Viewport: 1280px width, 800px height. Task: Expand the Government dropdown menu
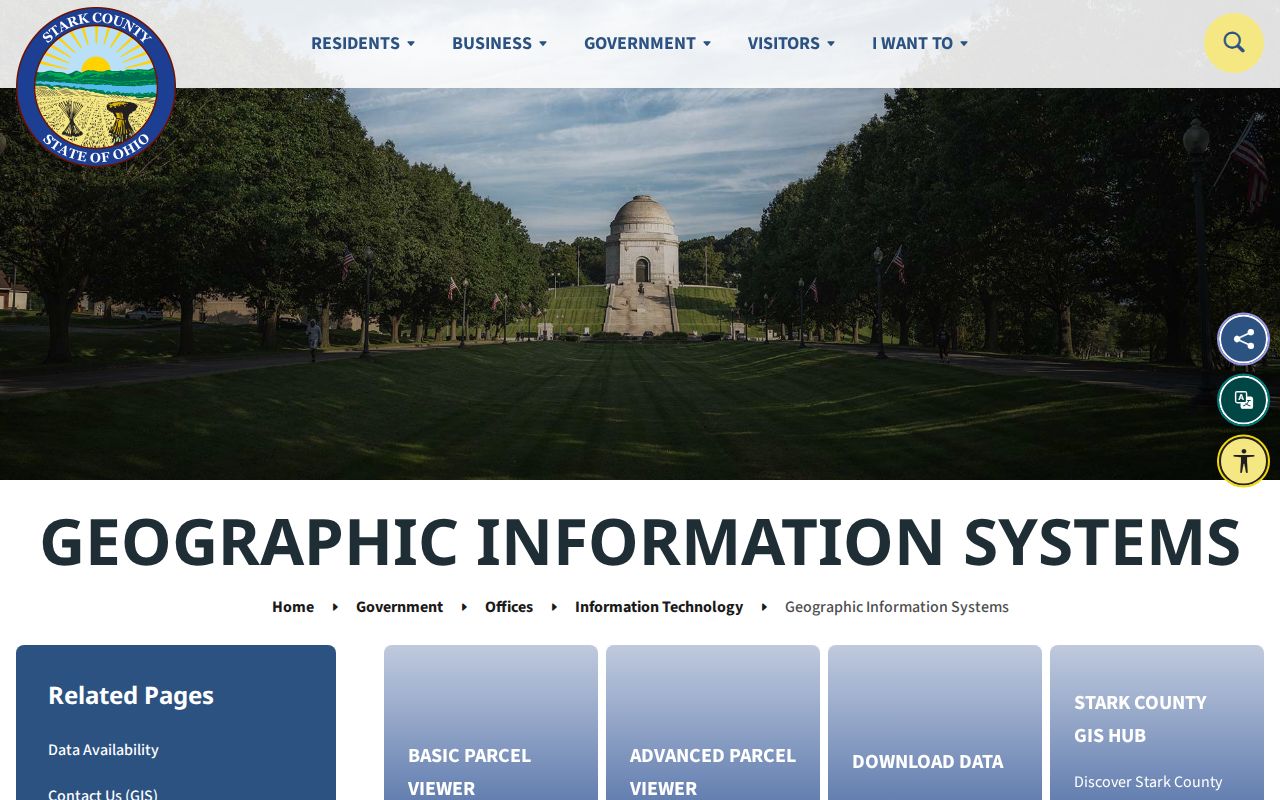[648, 43]
